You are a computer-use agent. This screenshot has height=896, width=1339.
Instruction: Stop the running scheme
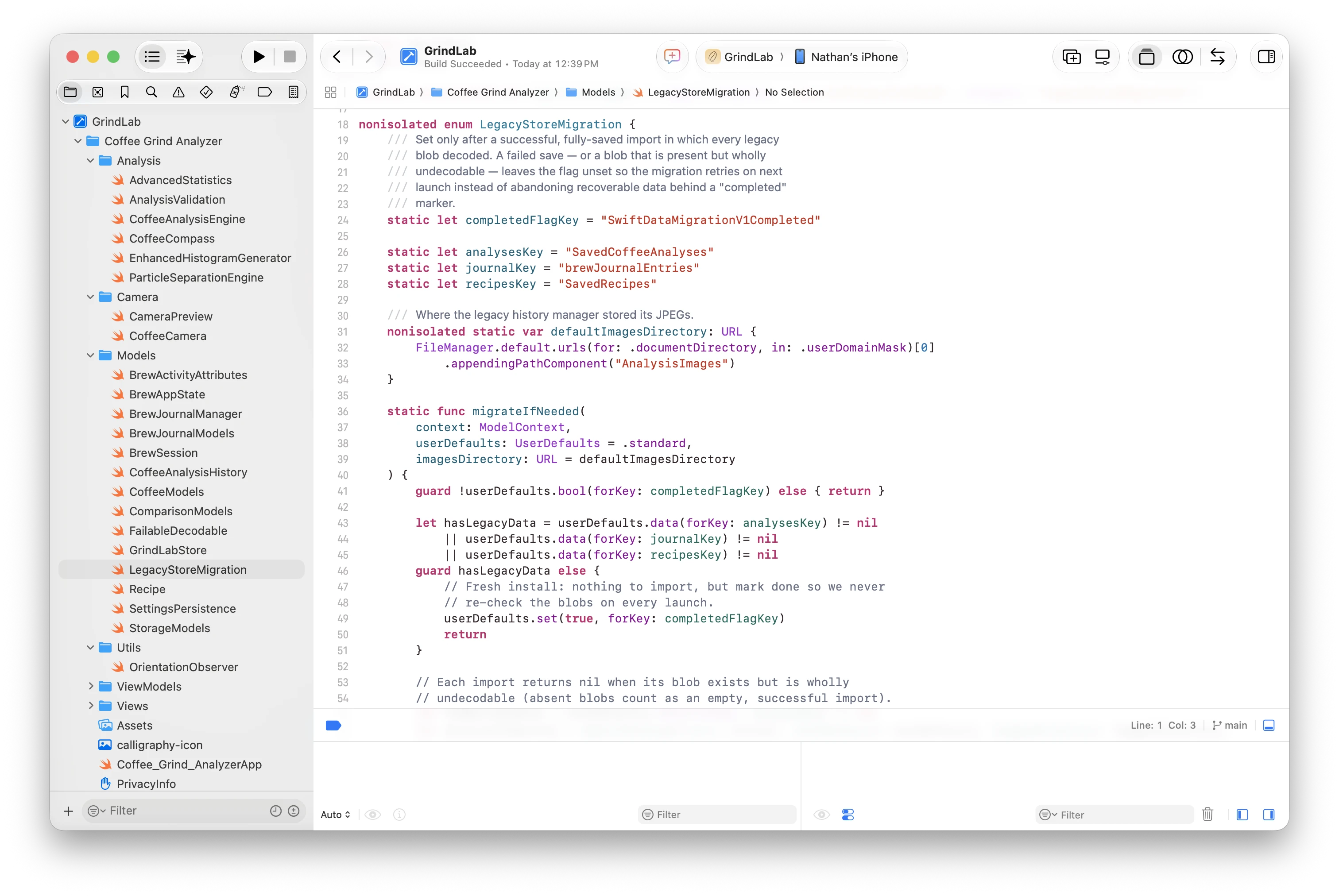(290, 57)
